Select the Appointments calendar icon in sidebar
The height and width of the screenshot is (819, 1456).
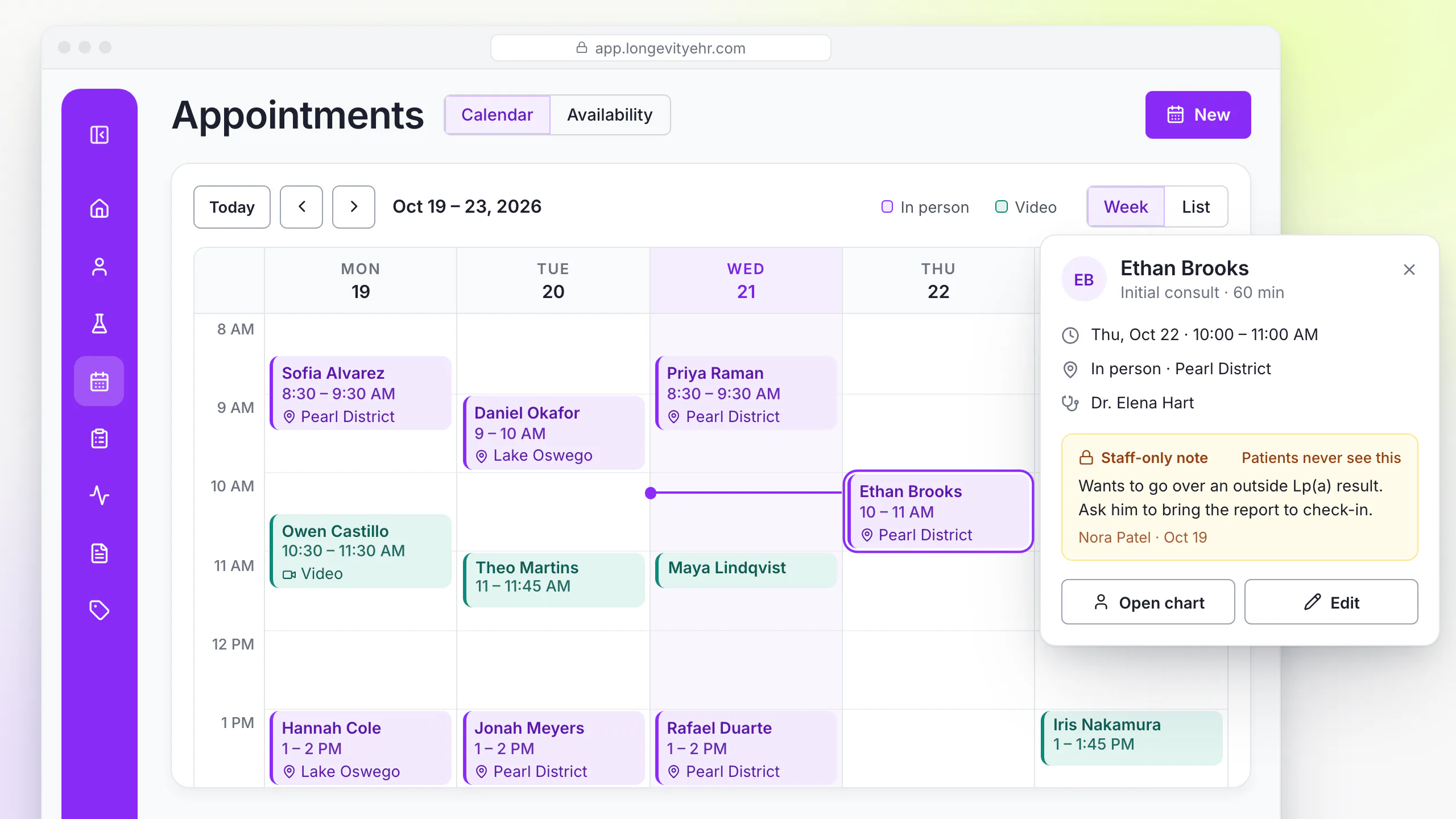[x=99, y=381]
